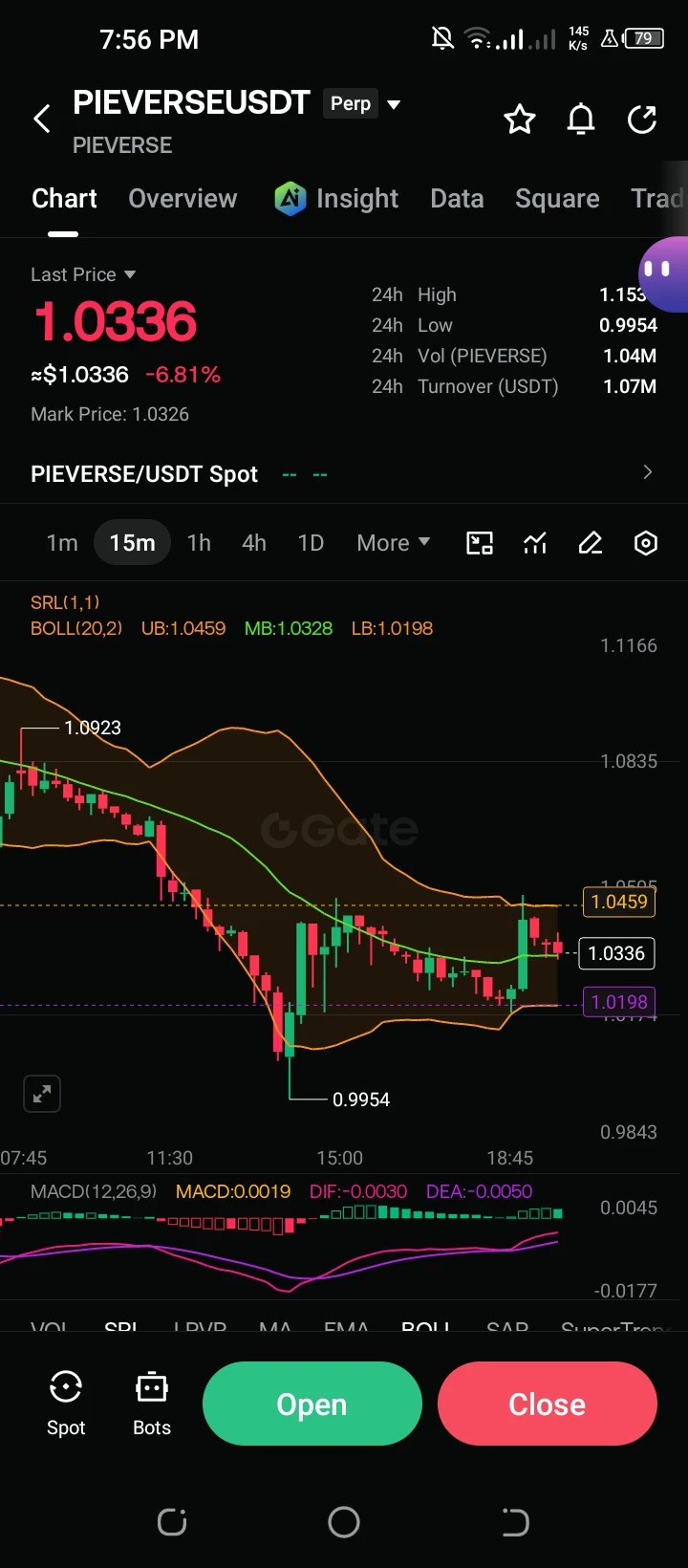Expand the More timeframes dropdown

393,543
